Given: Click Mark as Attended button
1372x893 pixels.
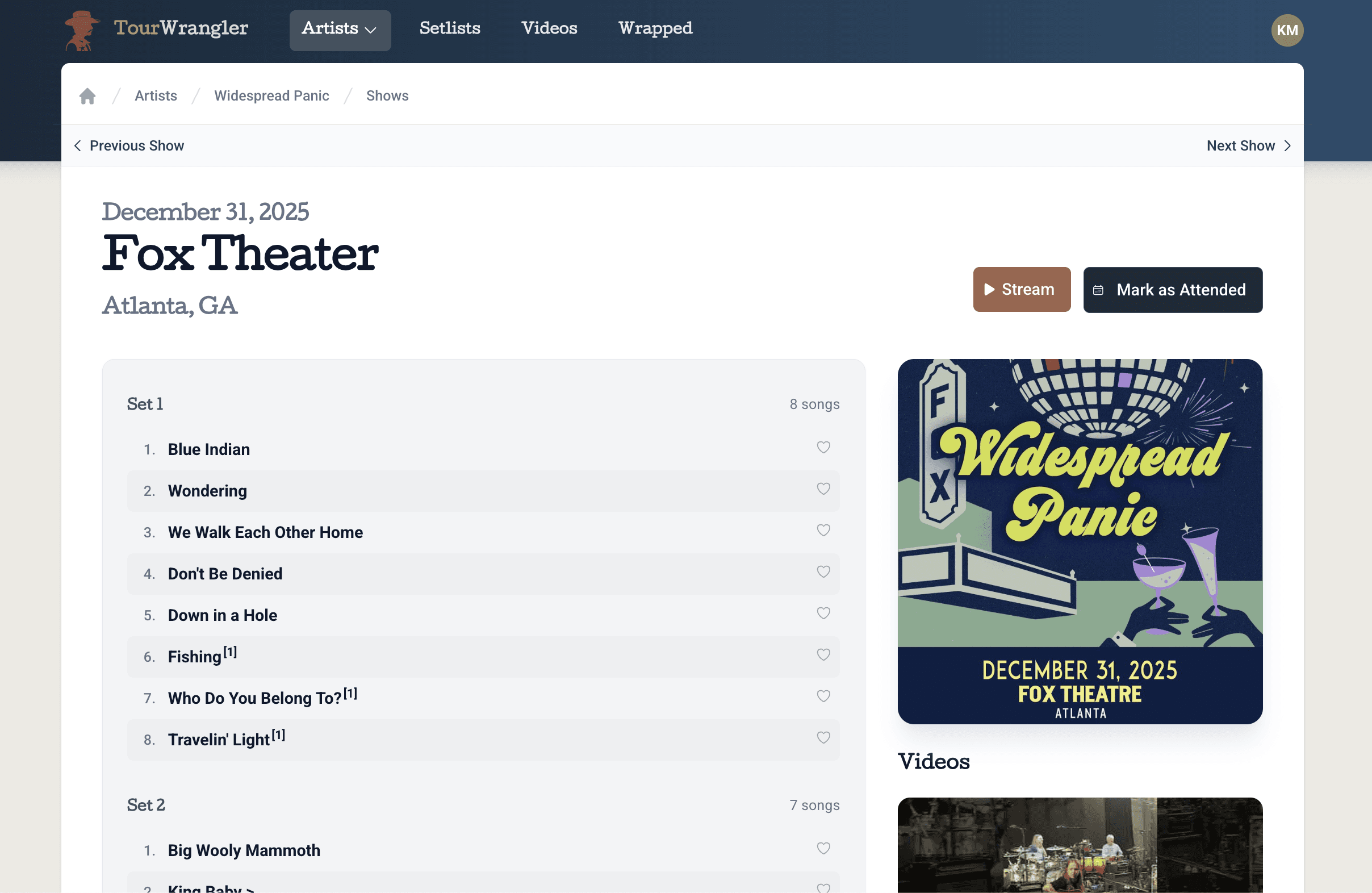Looking at the screenshot, I should tap(1173, 290).
